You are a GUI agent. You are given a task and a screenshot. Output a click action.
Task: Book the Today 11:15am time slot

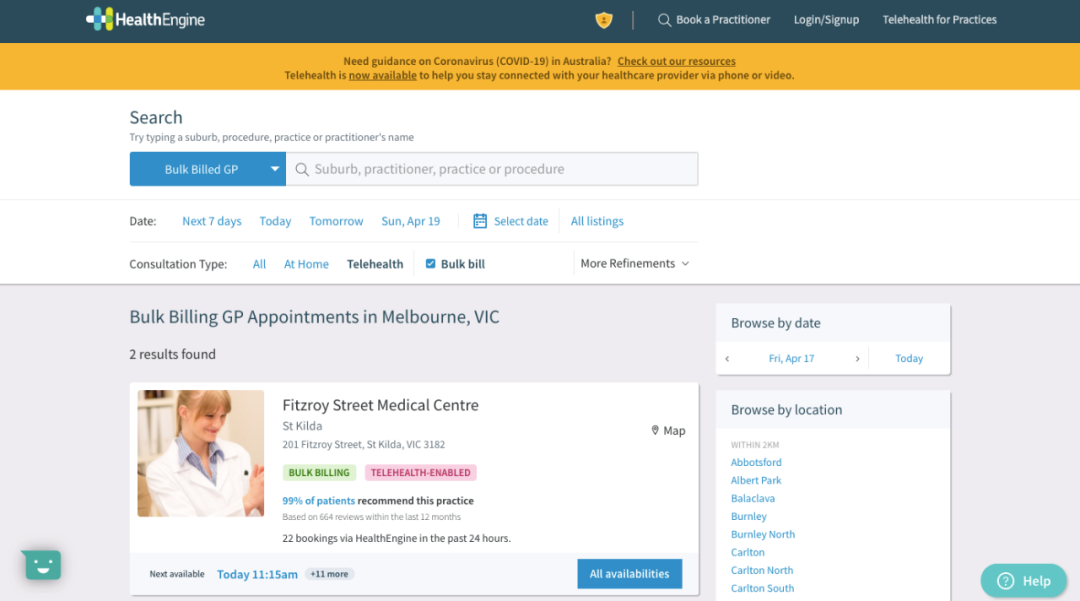point(257,574)
